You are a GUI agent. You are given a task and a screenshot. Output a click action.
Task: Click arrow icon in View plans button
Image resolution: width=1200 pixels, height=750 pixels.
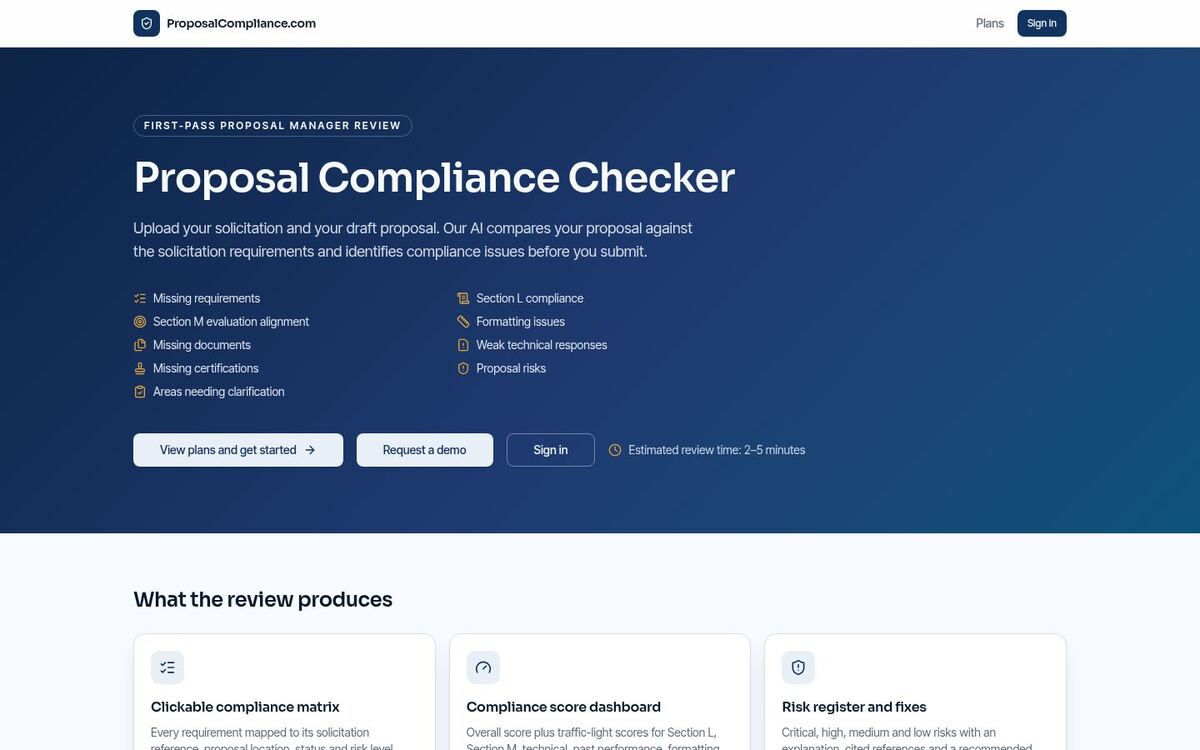[310, 450]
